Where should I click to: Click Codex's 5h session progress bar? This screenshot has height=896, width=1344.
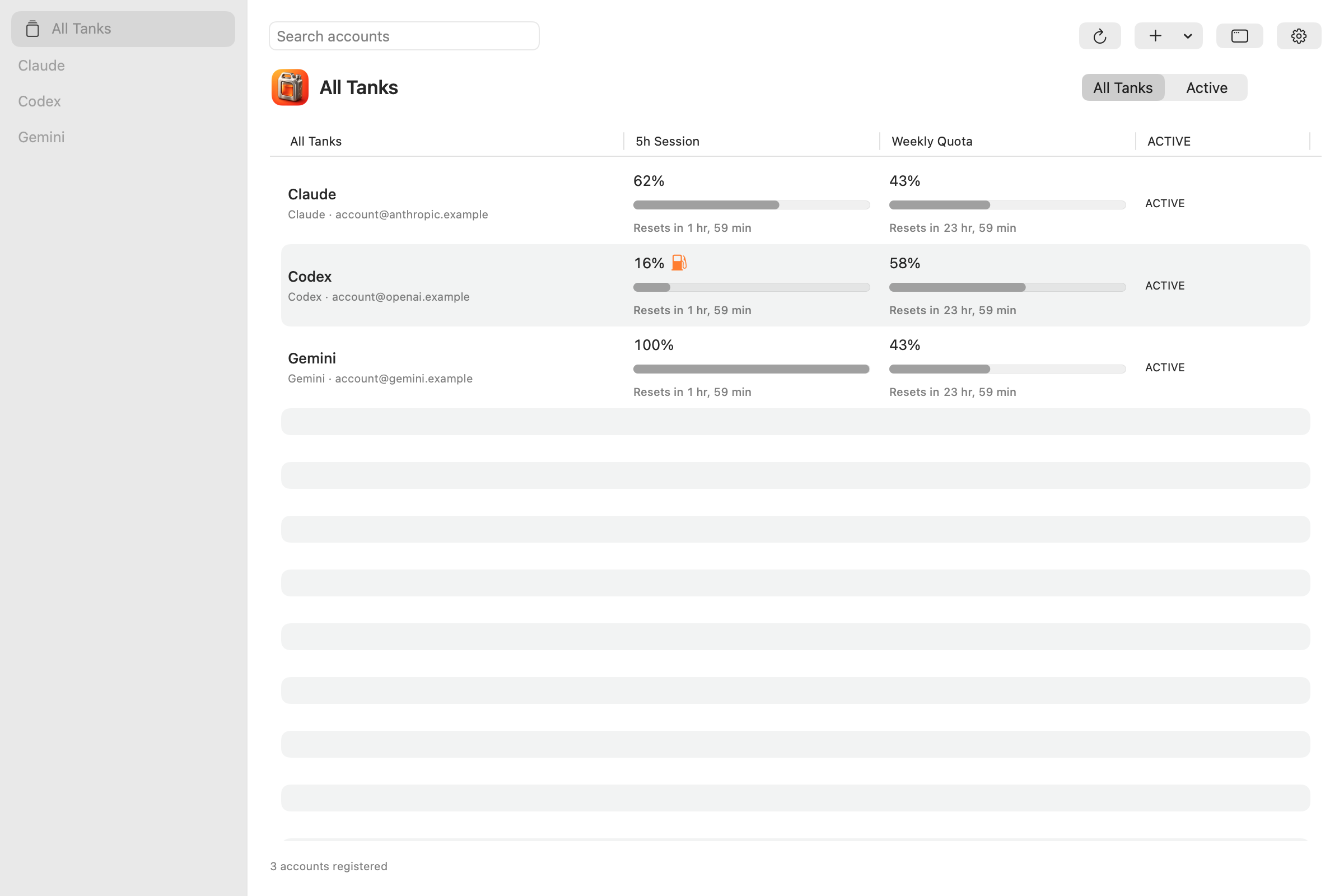(x=752, y=287)
